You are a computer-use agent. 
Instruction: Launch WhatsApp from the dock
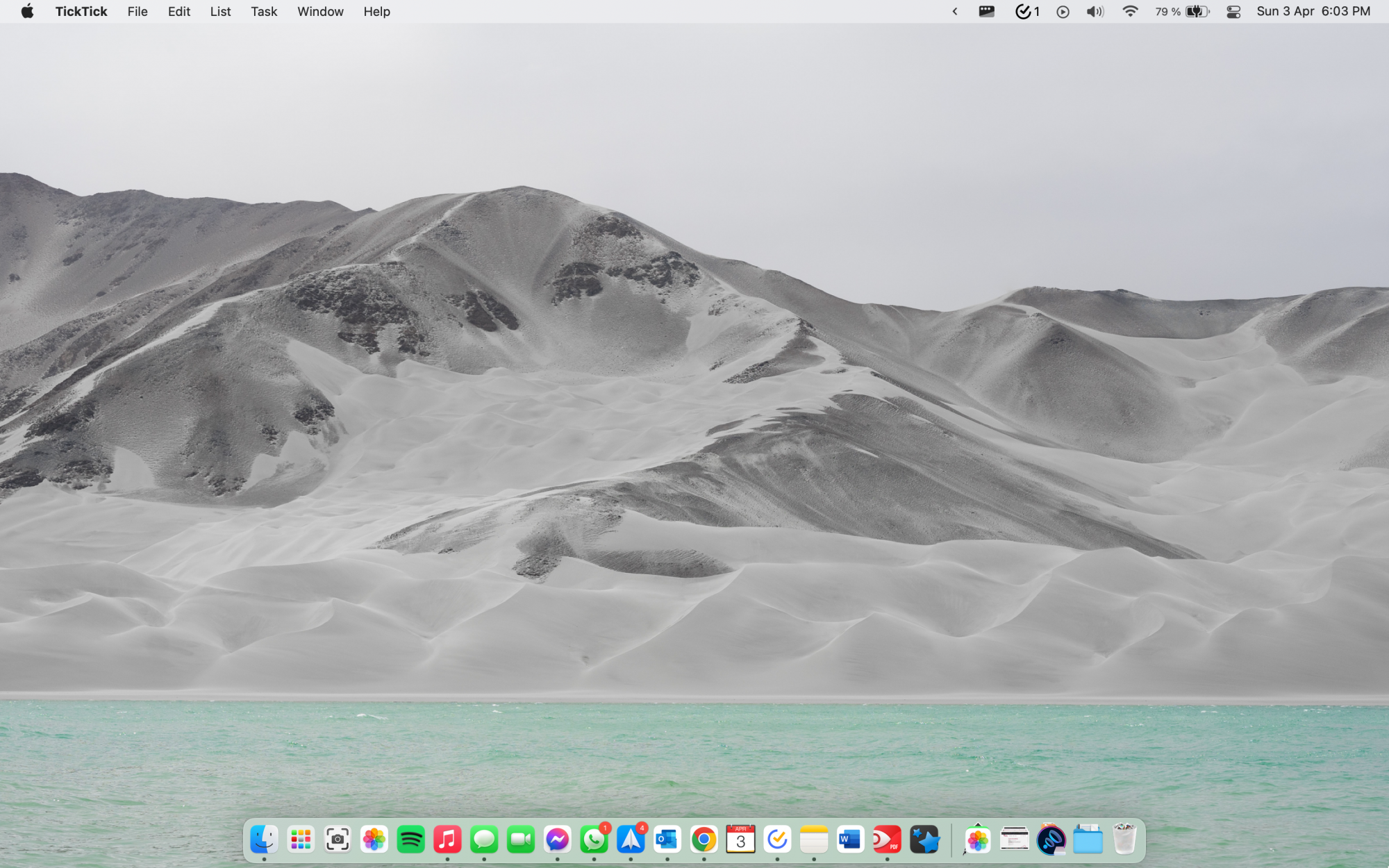[x=594, y=840]
